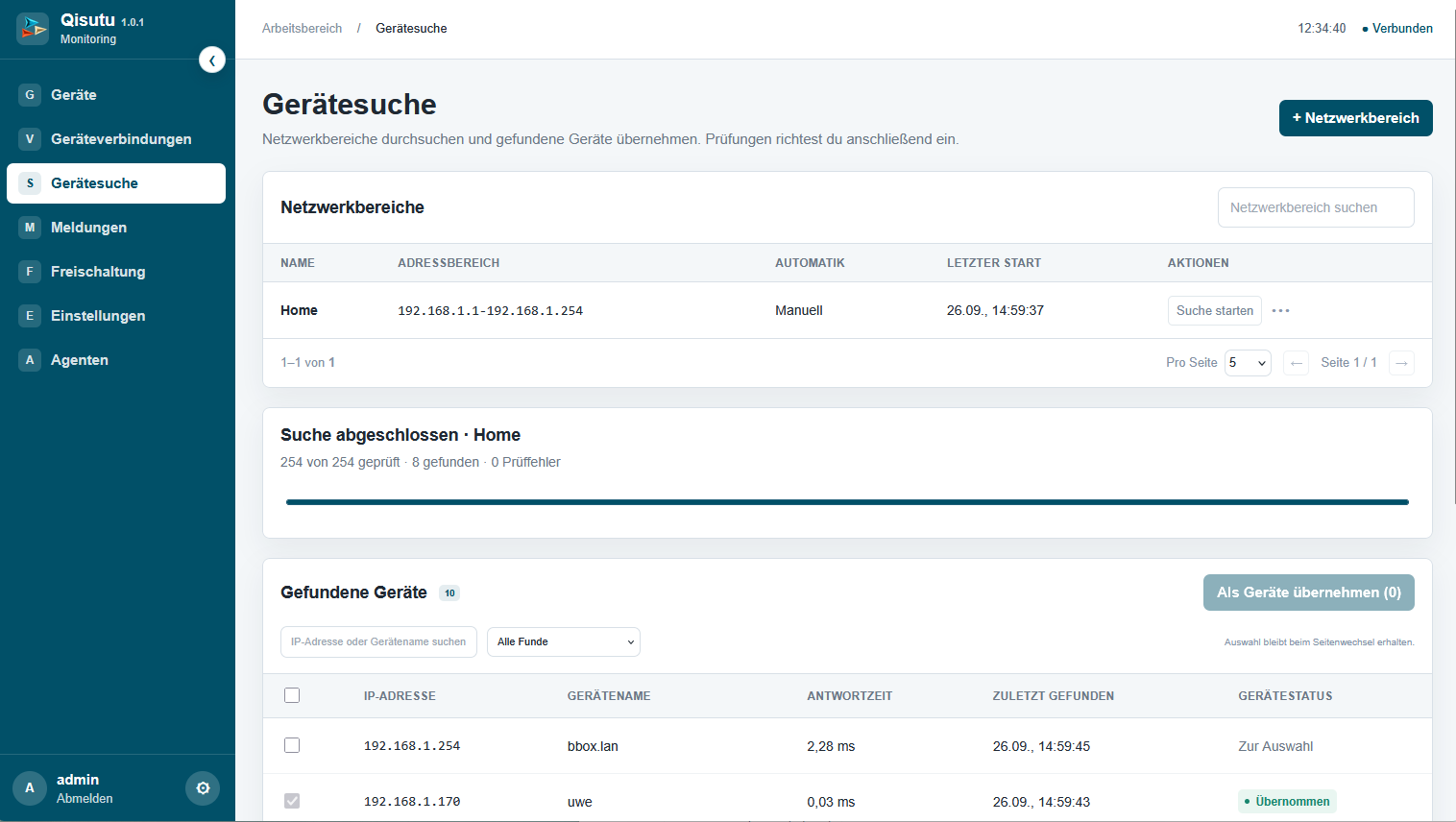
Task: Add a new Netzwerkbereich
Action: pyautogui.click(x=1355, y=118)
